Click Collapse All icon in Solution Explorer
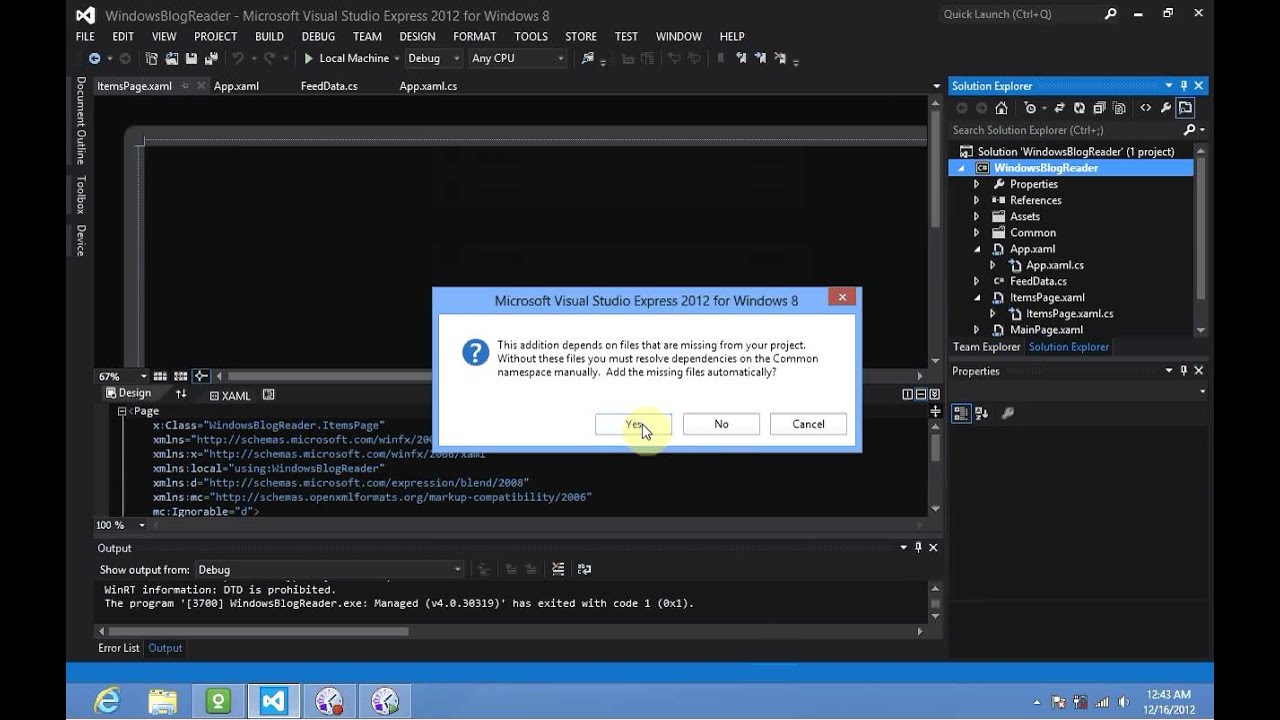 pos(1099,108)
